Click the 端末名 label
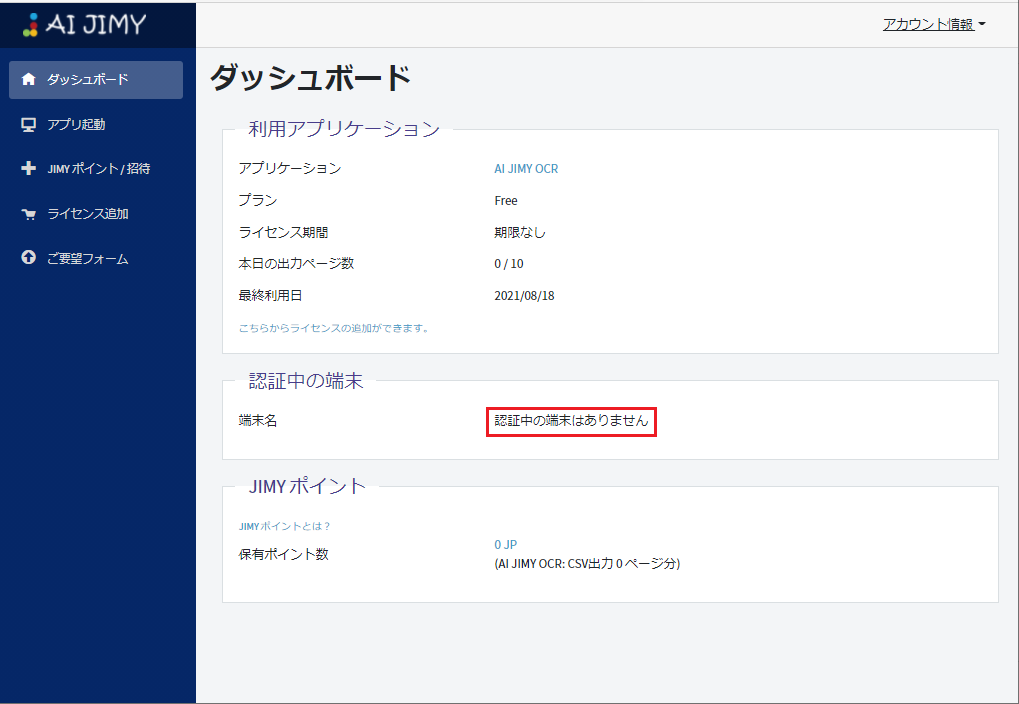 258,421
